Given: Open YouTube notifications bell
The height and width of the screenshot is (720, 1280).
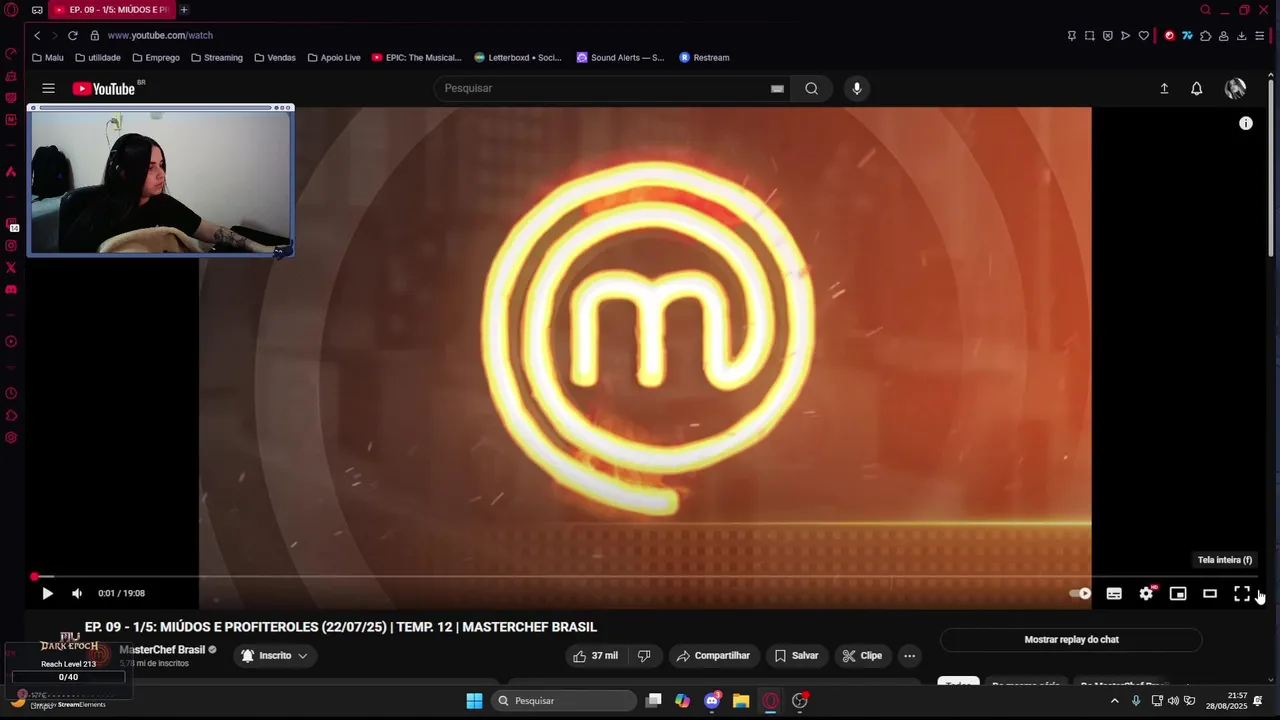Looking at the screenshot, I should coord(1196,88).
